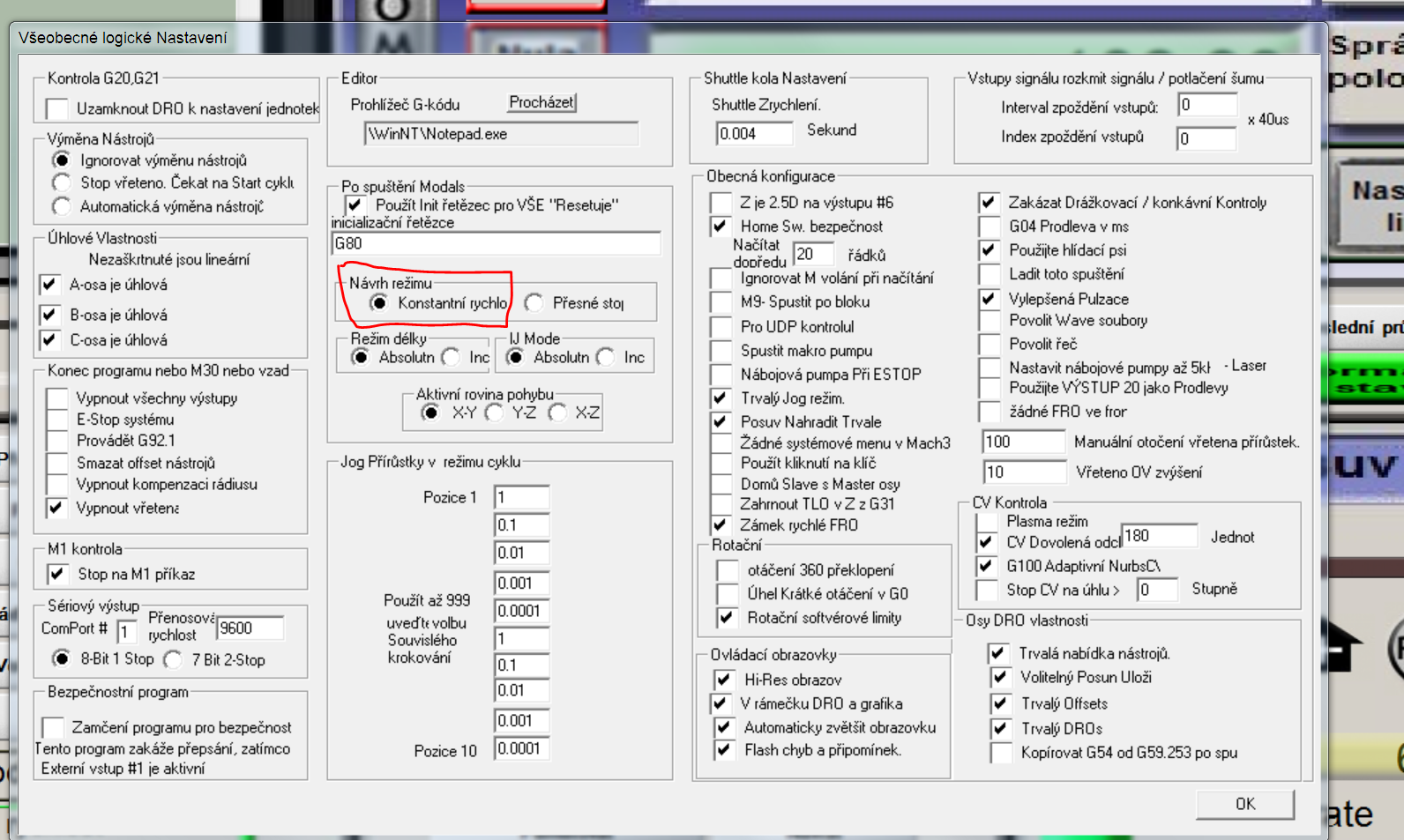Choose the Y-Z active plane radio button

click(x=494, y=413)
